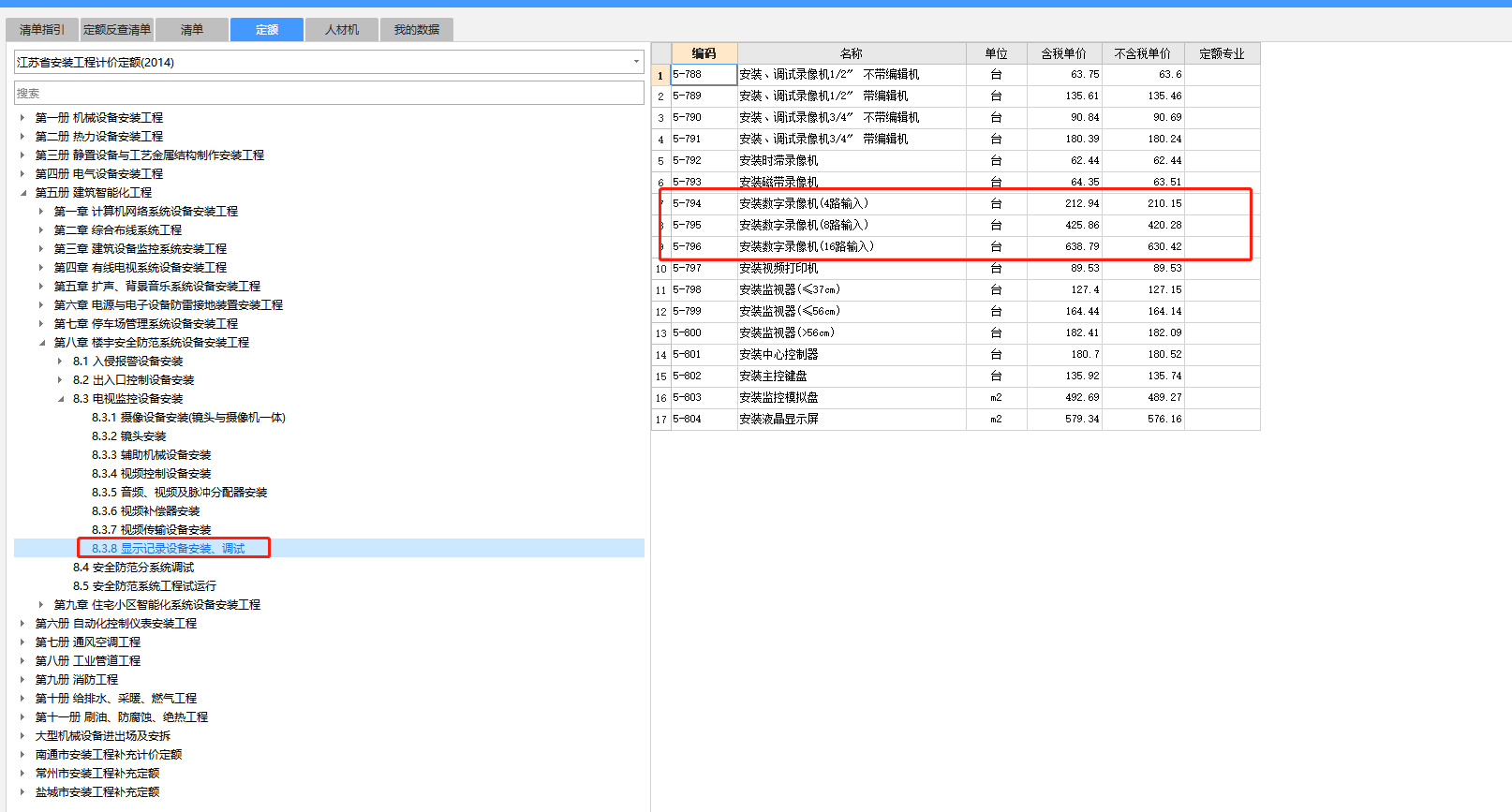Viewport: 1512px width, 812px height.
Task: Expand 第九册 消防工程 node
Action: click(22, 680)
